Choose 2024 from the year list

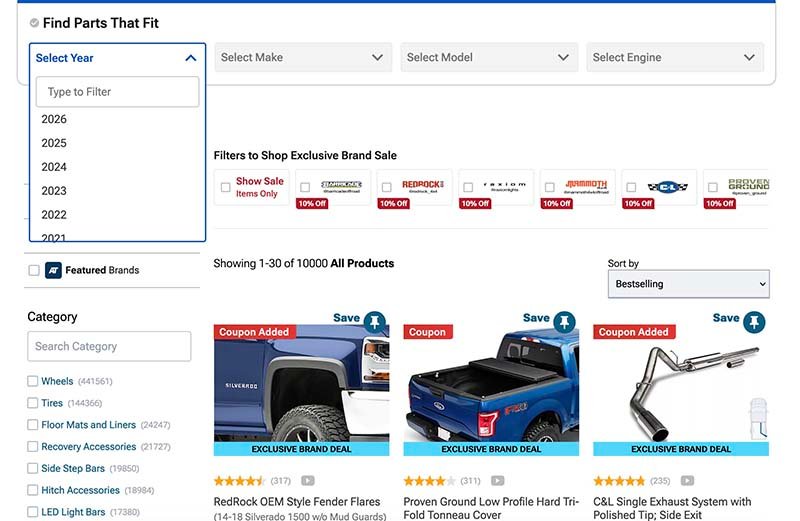click(54, 167)
